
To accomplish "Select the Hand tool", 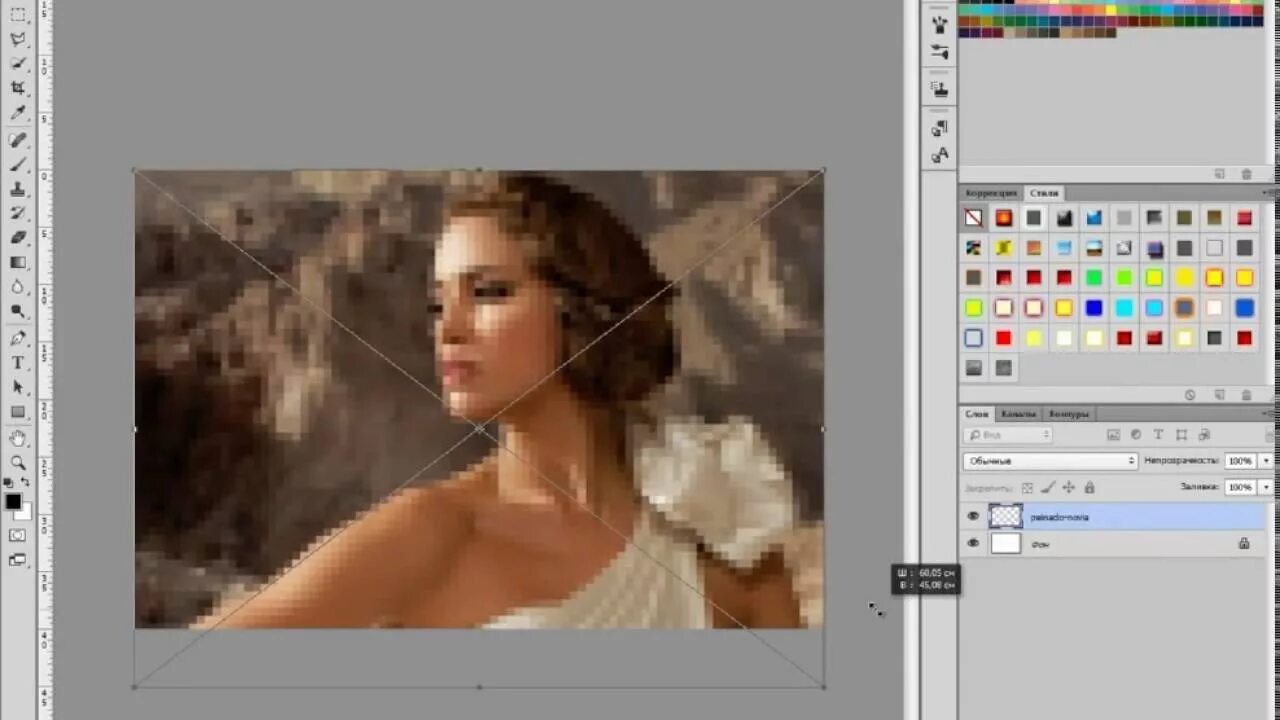I will pos(18,438).
